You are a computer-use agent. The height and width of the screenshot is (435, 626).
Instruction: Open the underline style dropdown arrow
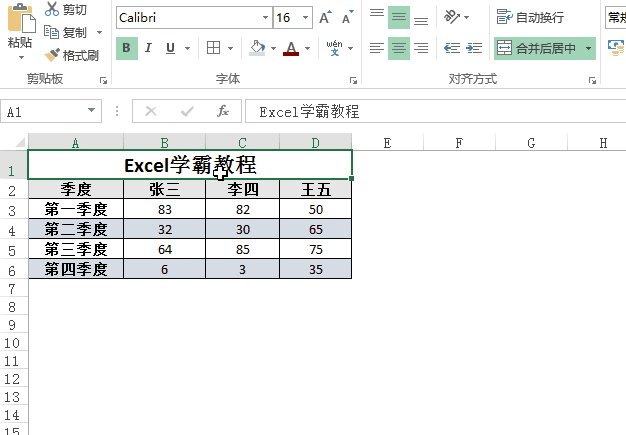187,48
